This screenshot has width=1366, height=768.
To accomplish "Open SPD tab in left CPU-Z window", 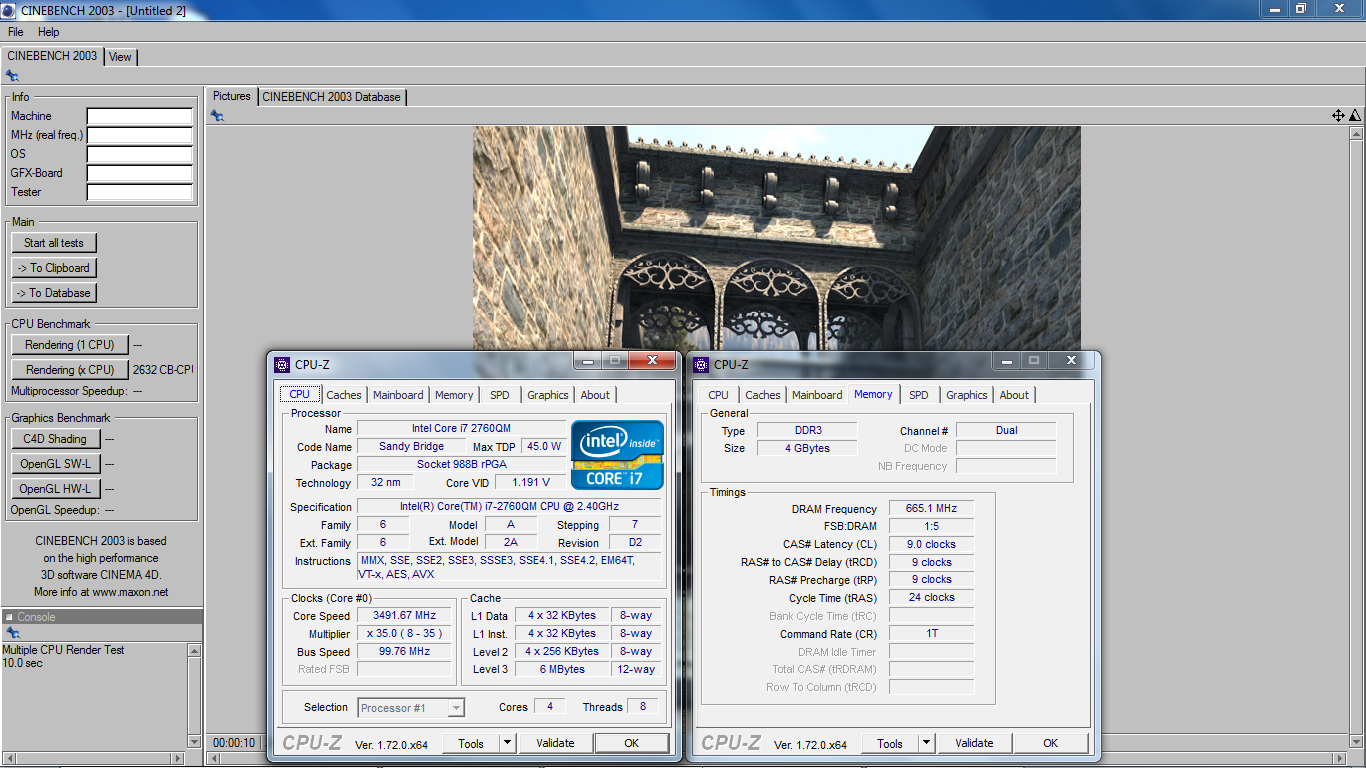I will tap(500, 395).
